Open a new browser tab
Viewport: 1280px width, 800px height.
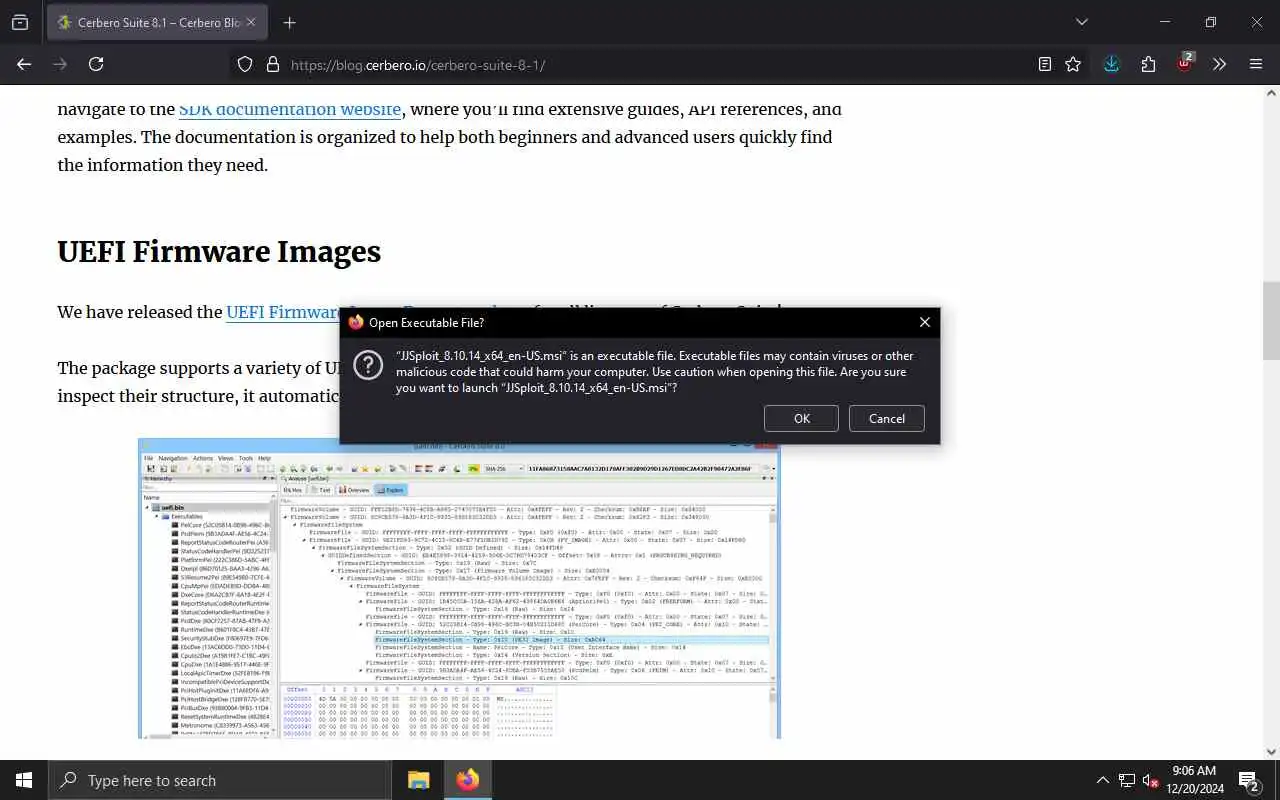[289, 22]
